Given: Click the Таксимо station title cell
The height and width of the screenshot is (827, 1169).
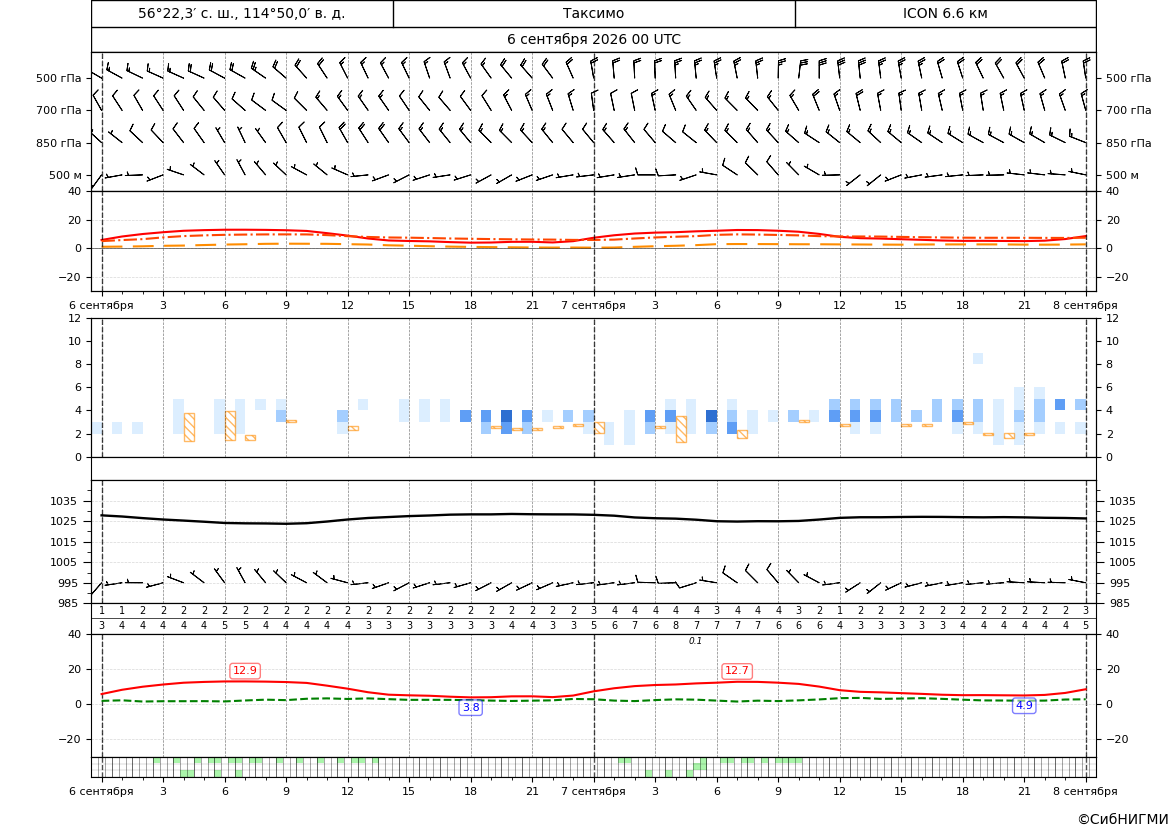Looking at the screenshot, I should [593, 13].
